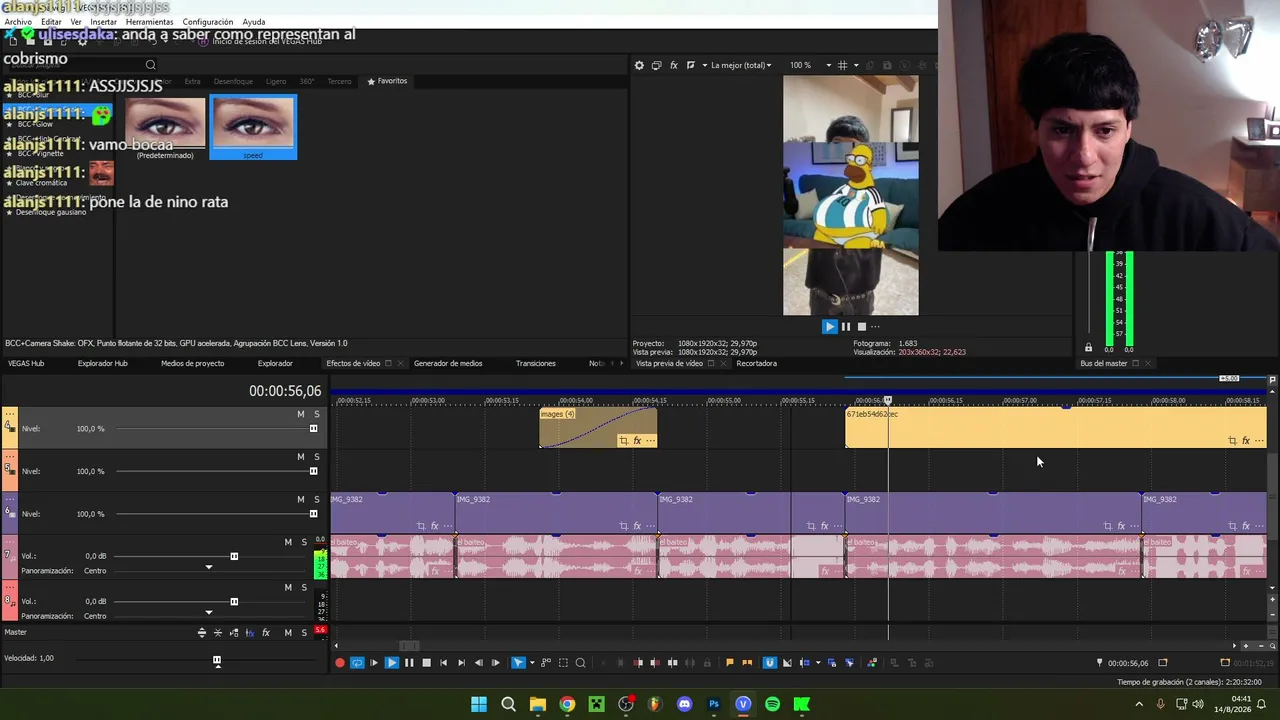Screen dimensions: 1280x720
Task: Open the Herramientas menu
Action: point(149,22)
